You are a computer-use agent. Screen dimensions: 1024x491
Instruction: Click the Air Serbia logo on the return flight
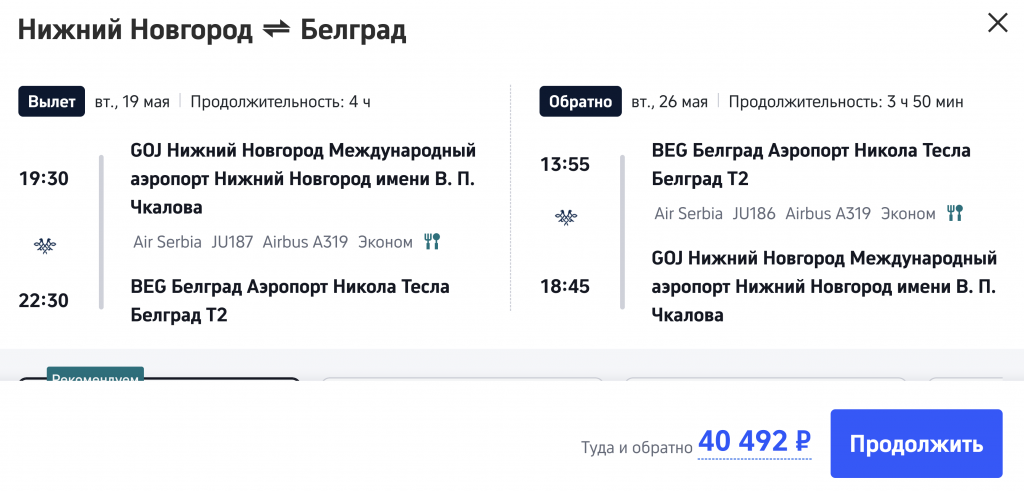(x=565, y=215)
